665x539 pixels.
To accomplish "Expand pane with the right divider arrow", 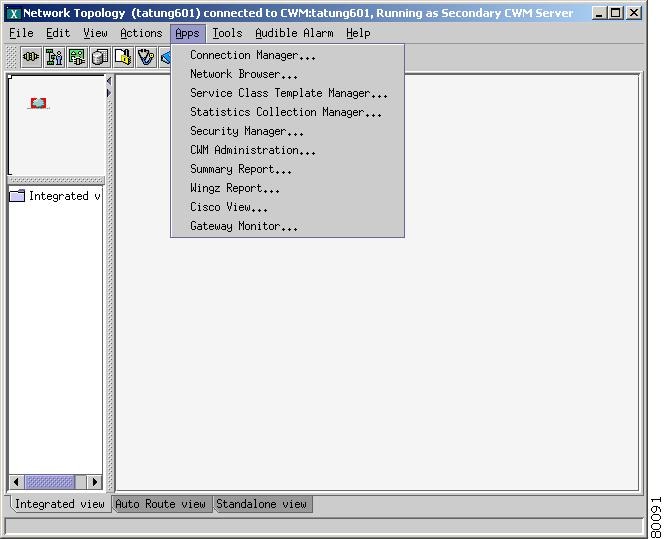I will [109, 92].
